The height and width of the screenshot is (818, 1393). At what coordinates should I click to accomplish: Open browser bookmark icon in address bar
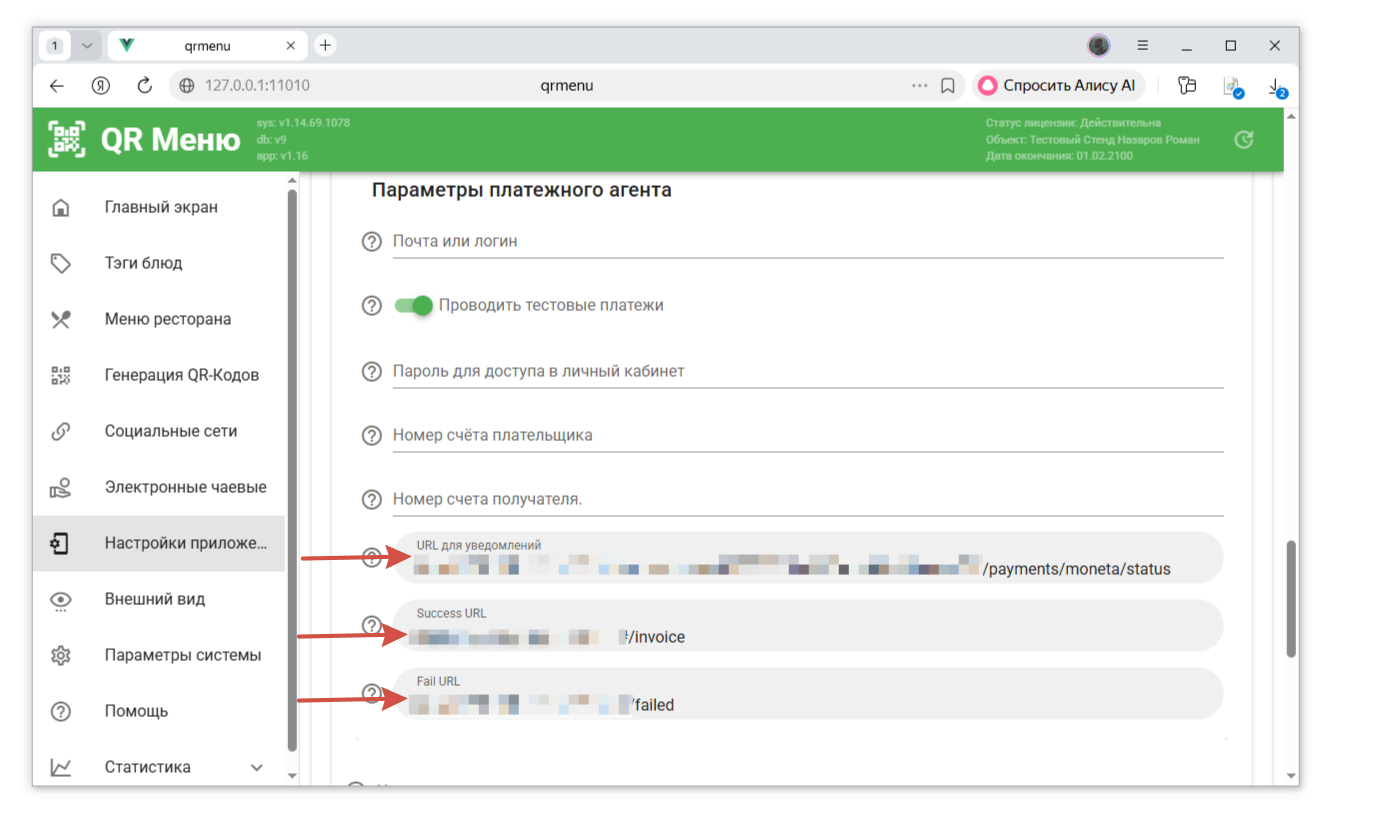pyautogui.click(x=948, y=86)
